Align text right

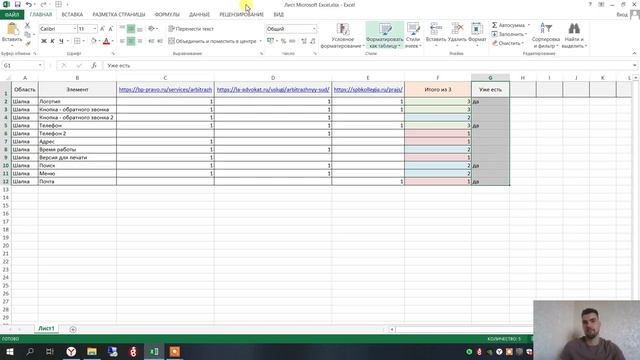tap(140, 41)
